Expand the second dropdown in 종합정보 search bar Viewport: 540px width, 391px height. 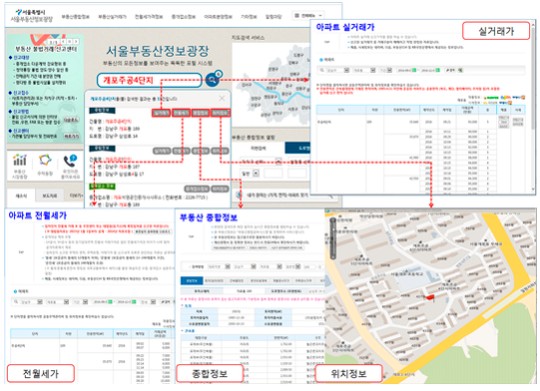tap(253, 266)
